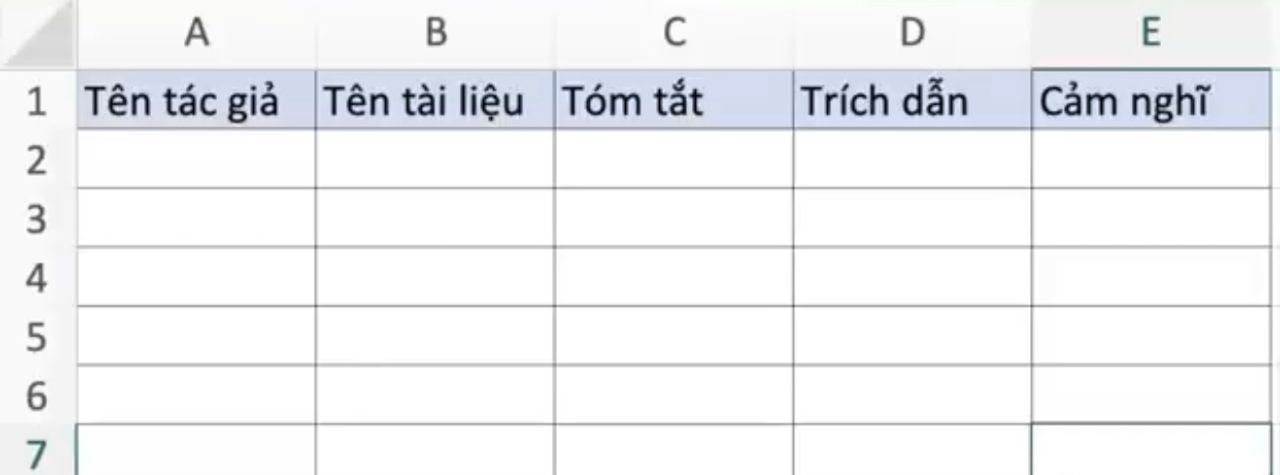1280x475 pixels.
Task: Select empty cell C4 in Tóm tắt column
Action: [674, 277]
